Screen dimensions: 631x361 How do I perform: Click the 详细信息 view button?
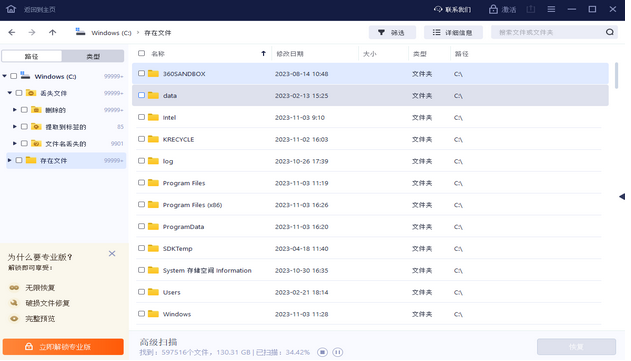(x=453, y=33)
